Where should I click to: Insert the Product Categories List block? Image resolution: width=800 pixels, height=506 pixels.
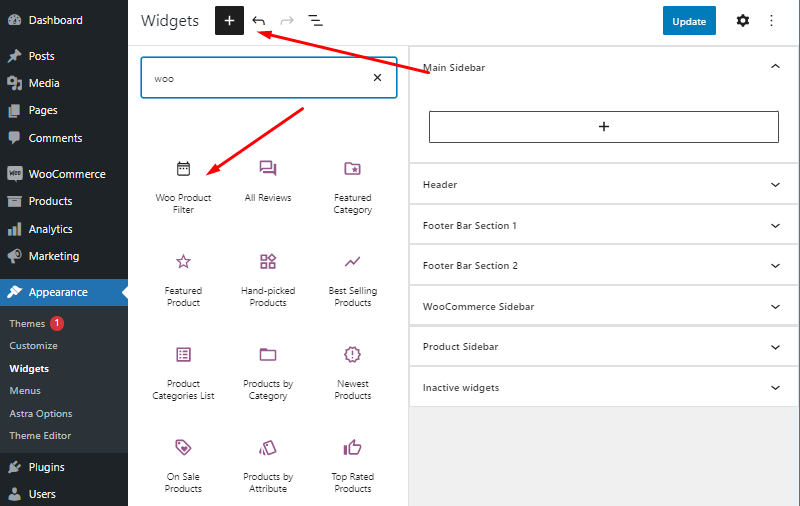184,373
